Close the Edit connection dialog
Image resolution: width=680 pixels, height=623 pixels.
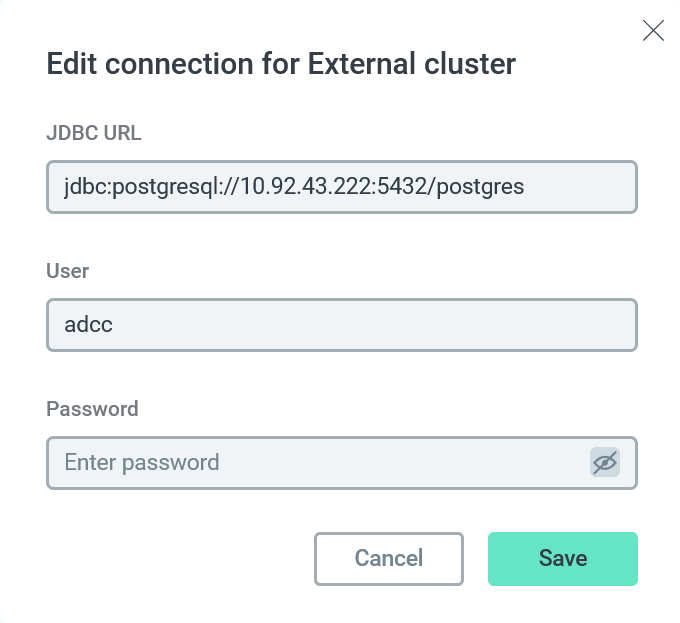pos(653,31)
